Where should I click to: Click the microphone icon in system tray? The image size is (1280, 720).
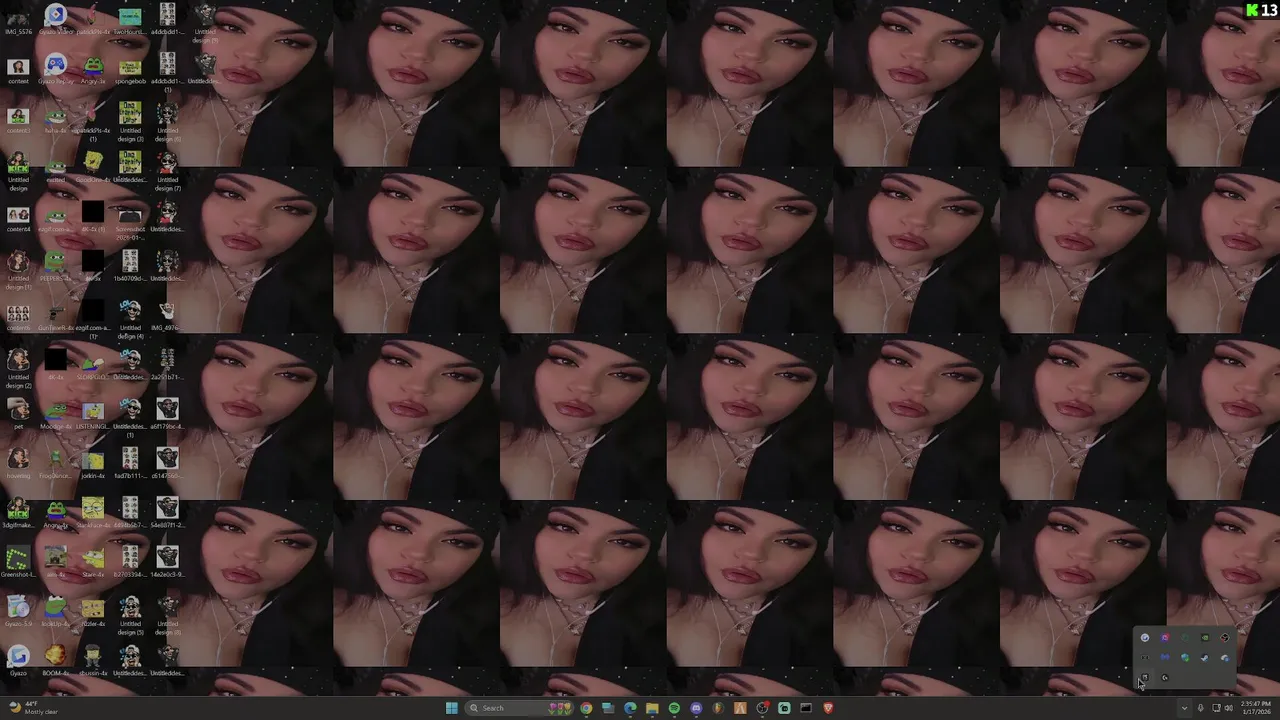pos(1201,708)
